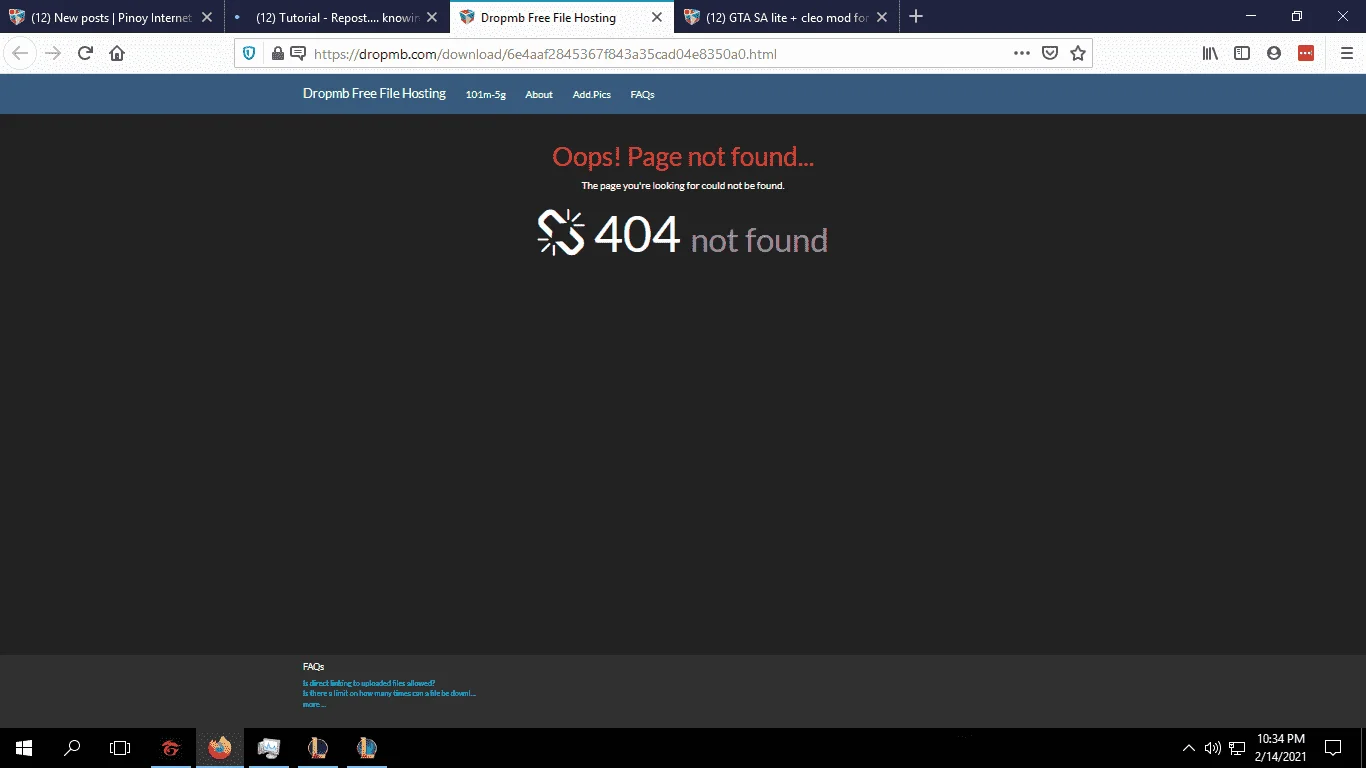Open Firefox hamburger application menu
Screen dimensions: 1366x768
pos(1346,54)
